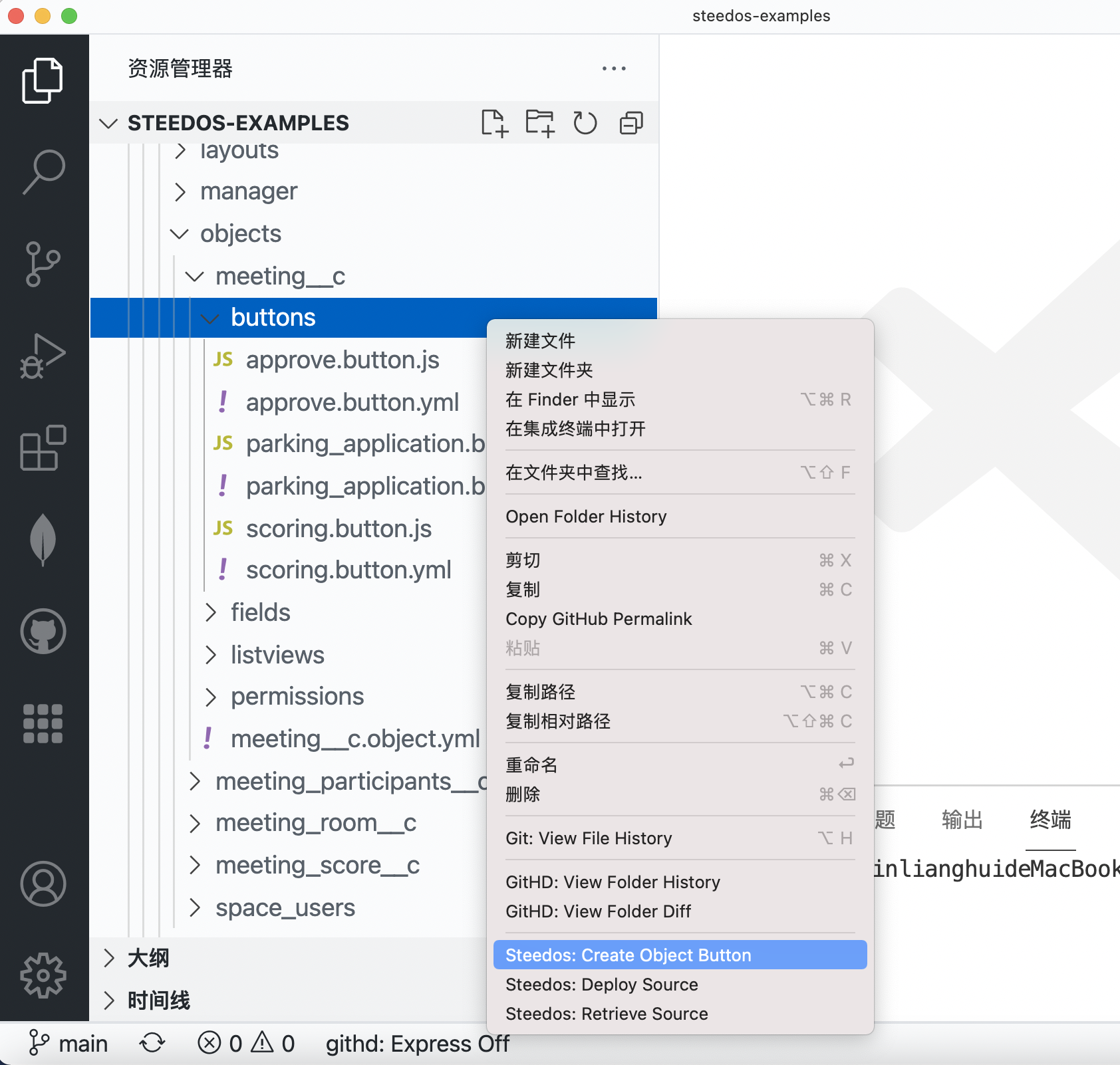Click New File icon in explorer header

pyautogui.click(x=495, y=123)
